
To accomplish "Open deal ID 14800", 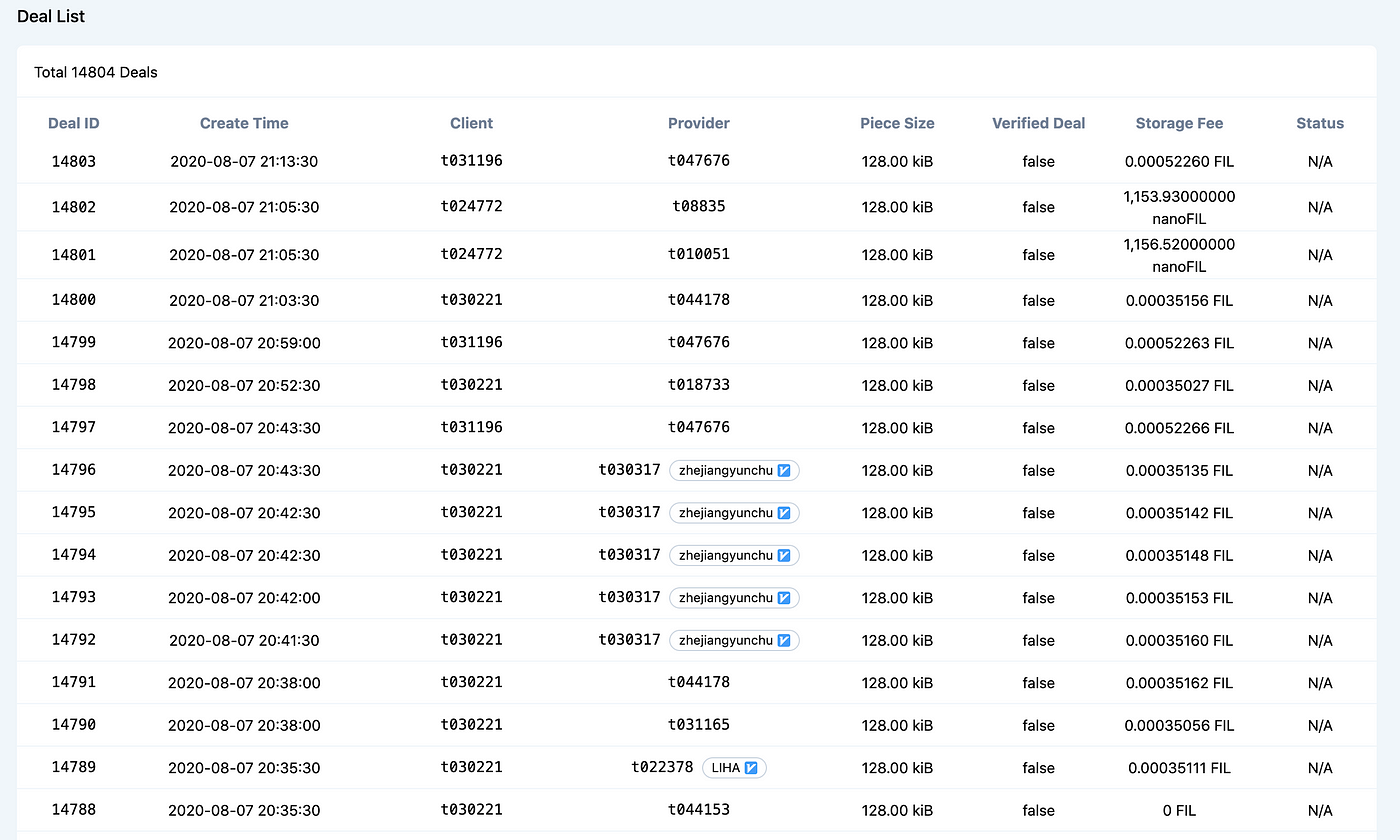I will tap(74, 300).
